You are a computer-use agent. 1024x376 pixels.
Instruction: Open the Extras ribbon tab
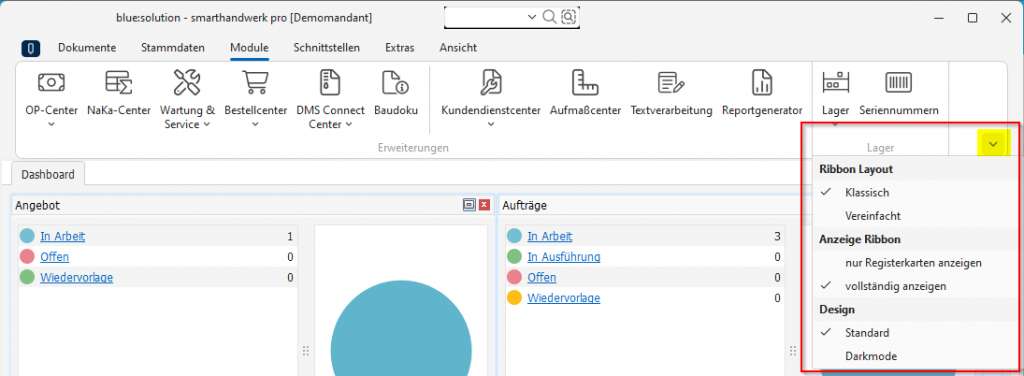[x=399, y=48]
